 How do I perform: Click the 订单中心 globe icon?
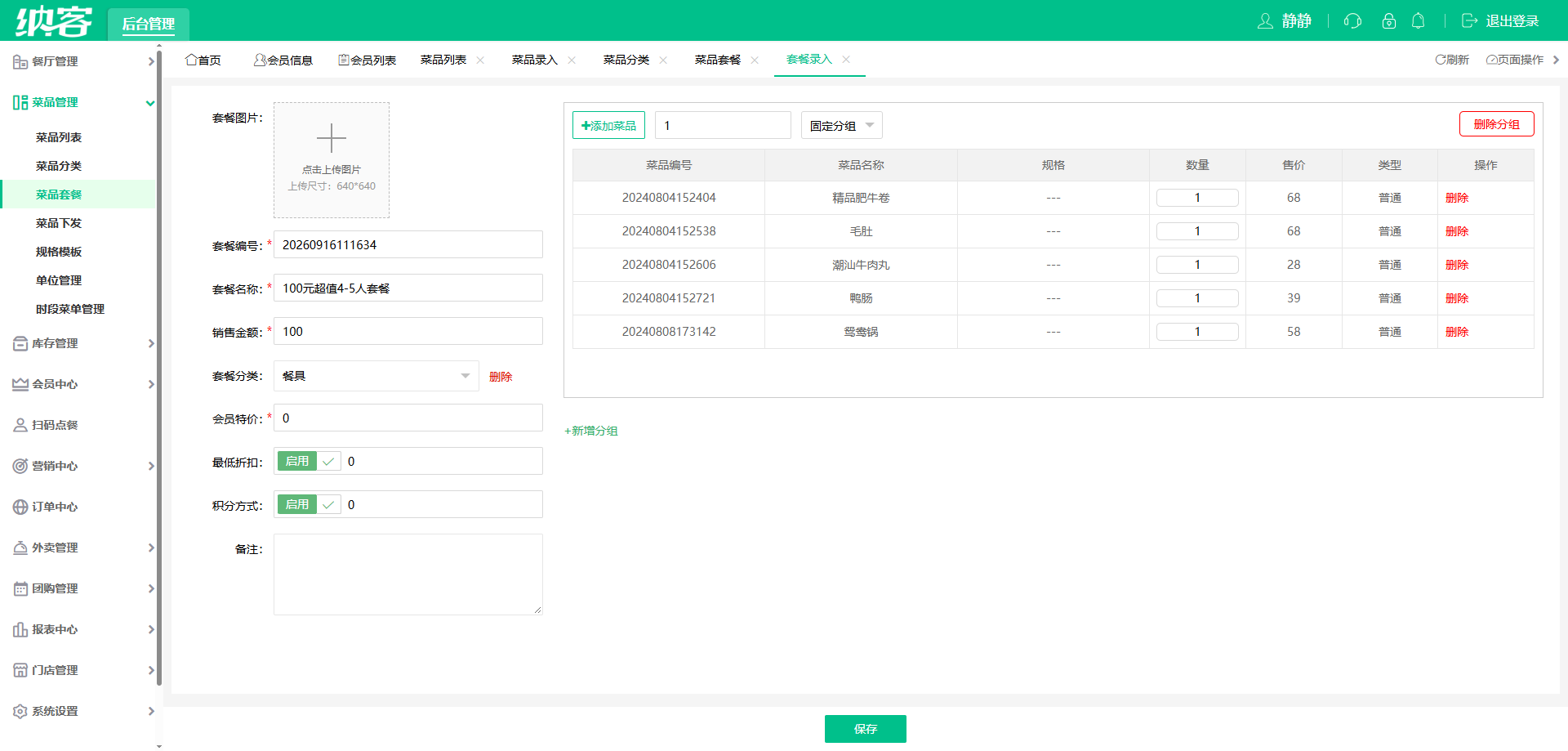20,507
